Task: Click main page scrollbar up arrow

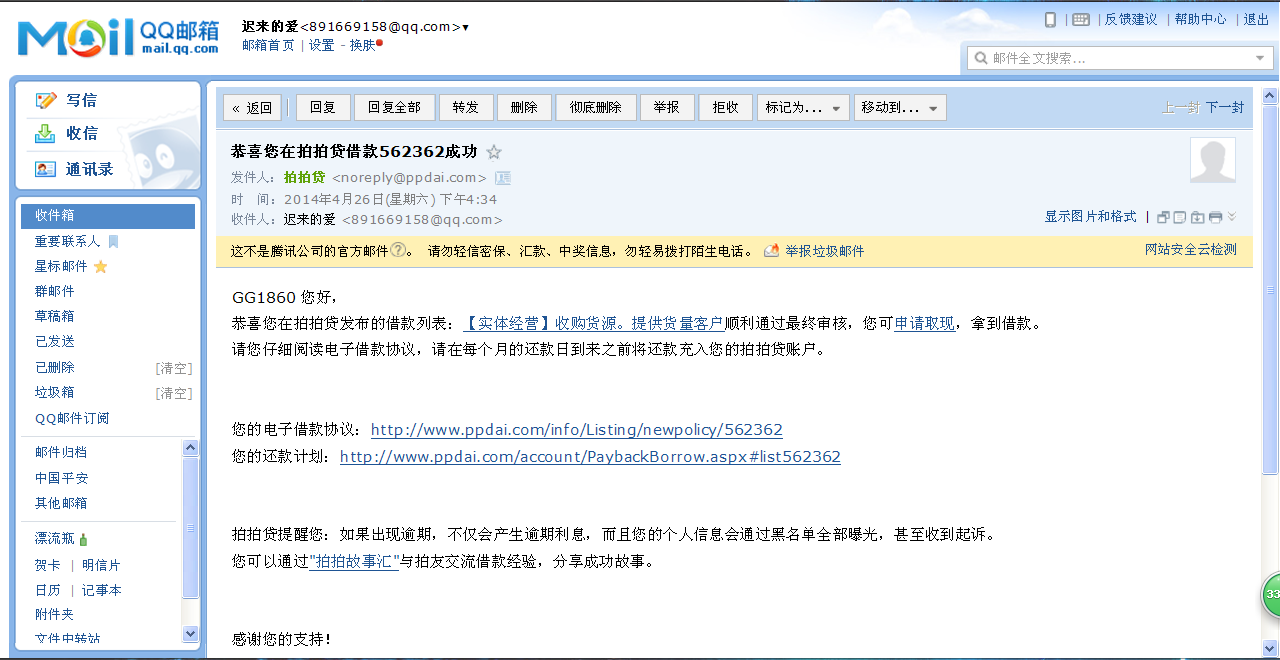Action: [x=1271, y=97]
